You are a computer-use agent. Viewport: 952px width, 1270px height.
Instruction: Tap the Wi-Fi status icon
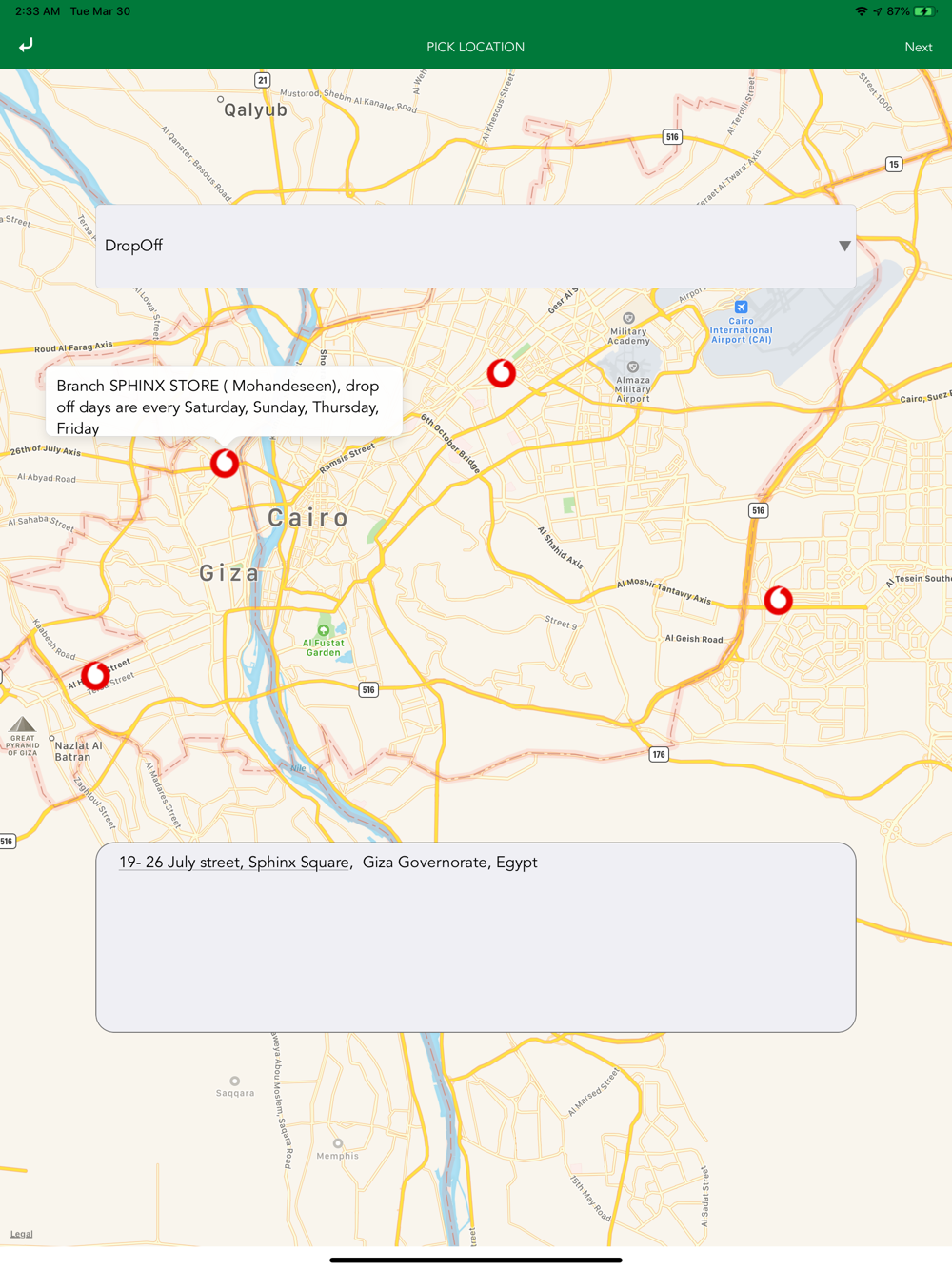pos(862,11)
